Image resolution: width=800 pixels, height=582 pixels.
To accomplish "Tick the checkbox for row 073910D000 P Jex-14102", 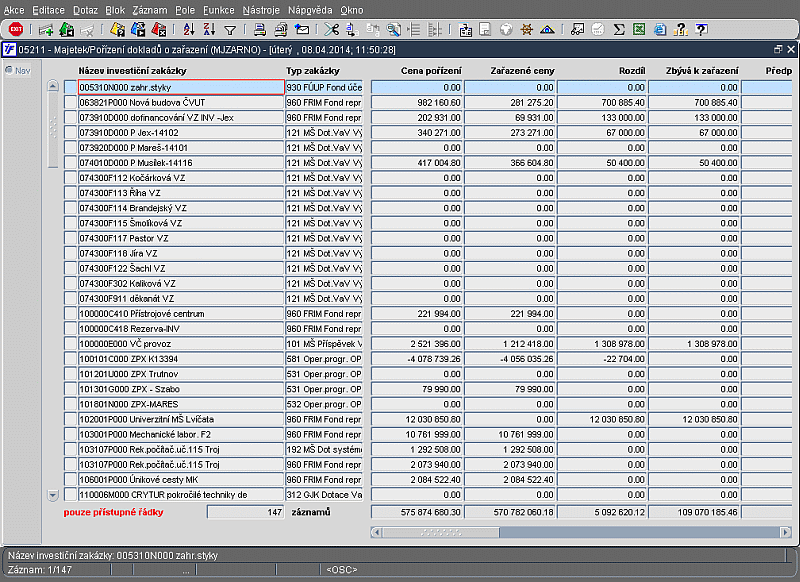I will click(x=70, y=133).
